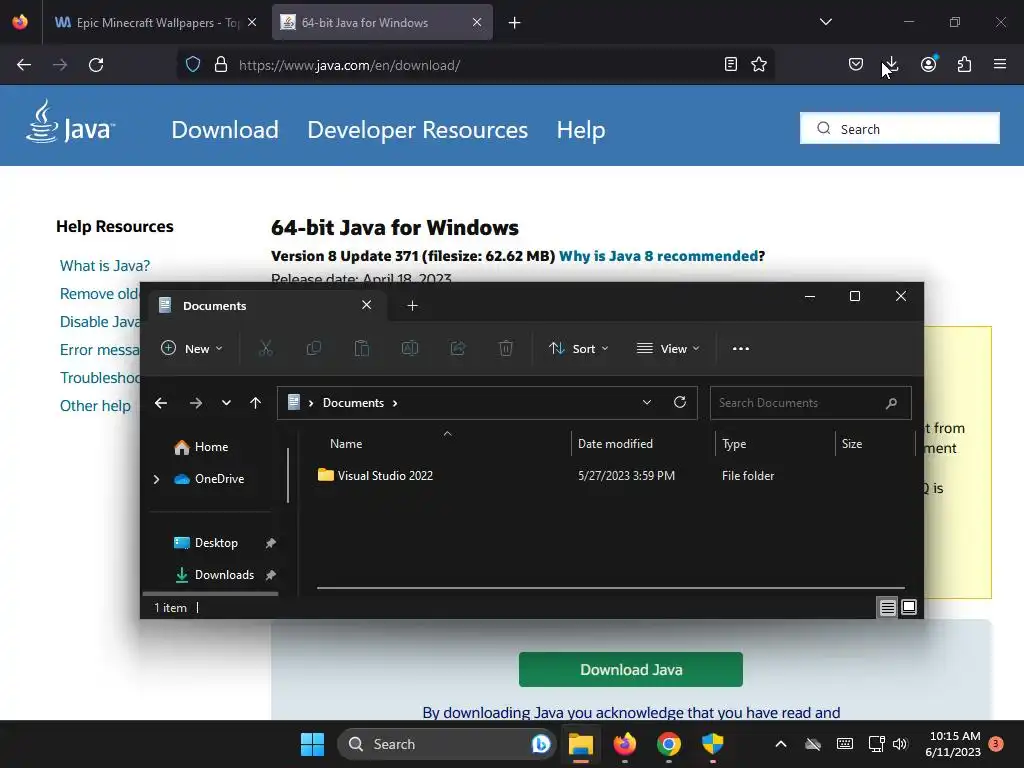
Task: Open Firefox extensions puzzle icon
Action: (x=964, y=64)
